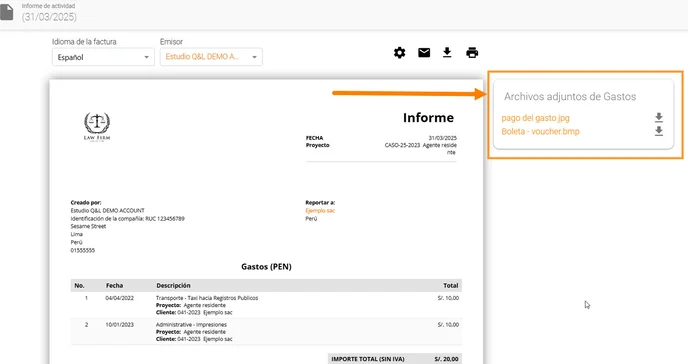The width and height of the screenshot is (688, 364).
Task: Select Transporte - Taxi hacia Registros Publicos
Action: tap(207, 298)
